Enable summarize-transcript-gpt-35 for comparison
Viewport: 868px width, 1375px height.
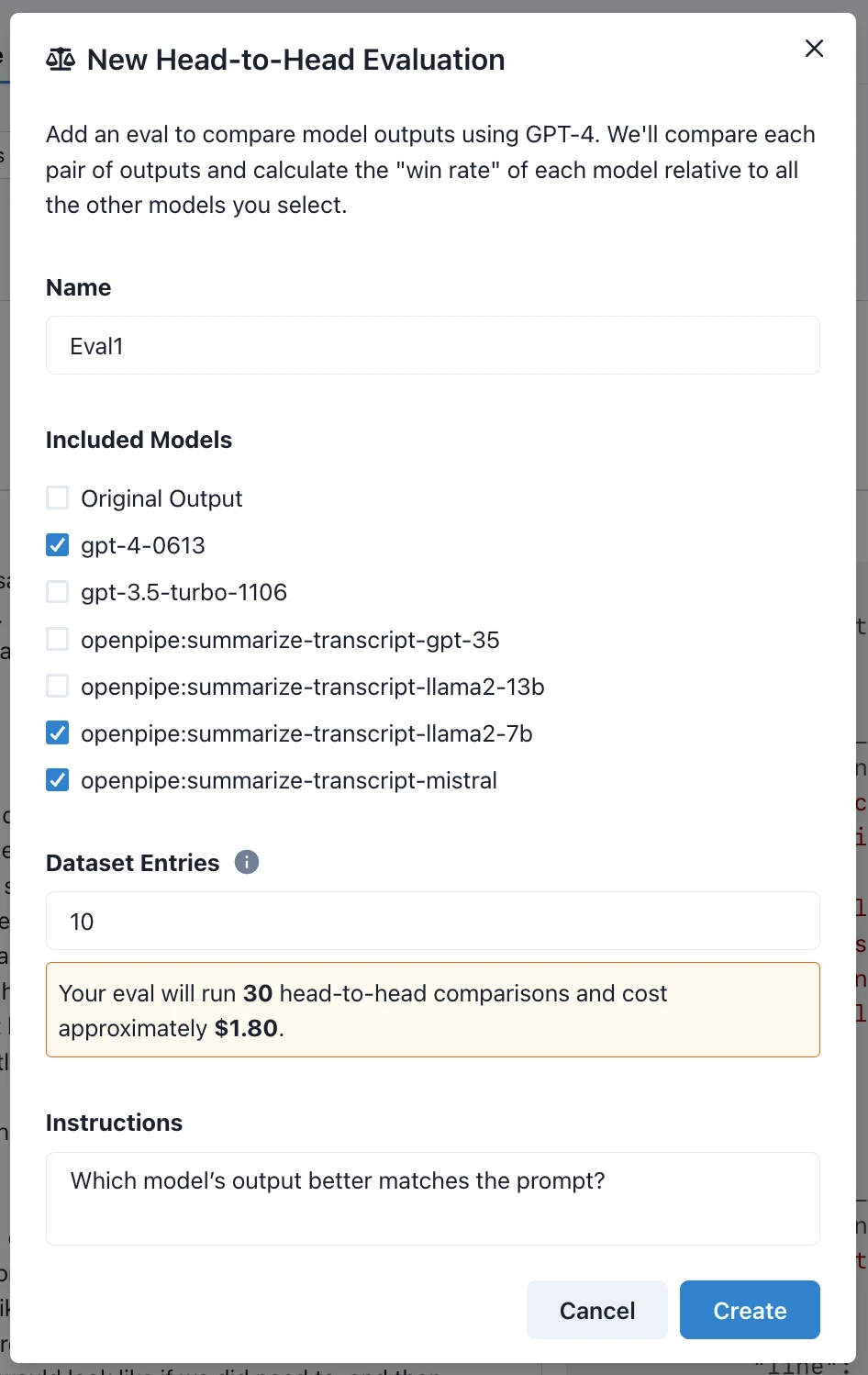(57, 639)
